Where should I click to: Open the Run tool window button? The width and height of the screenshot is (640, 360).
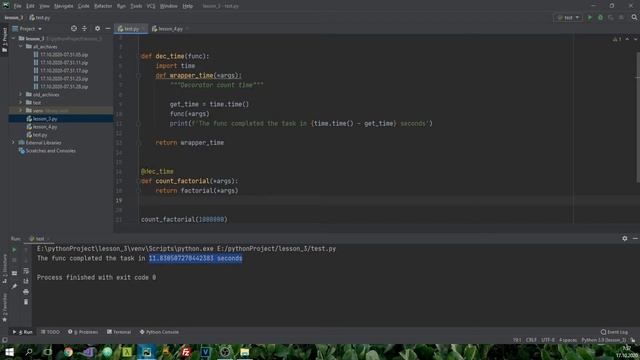click(23, 332)
